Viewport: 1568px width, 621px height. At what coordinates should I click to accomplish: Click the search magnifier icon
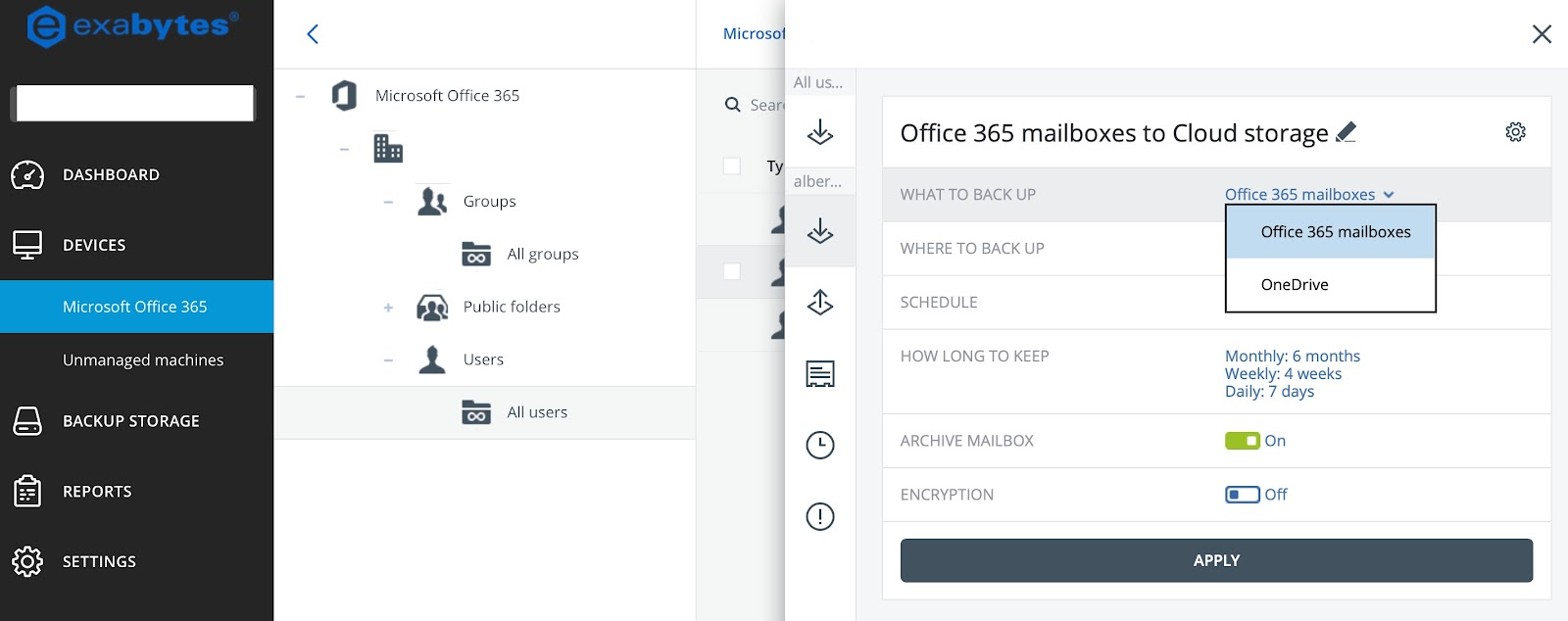point(732,105)
